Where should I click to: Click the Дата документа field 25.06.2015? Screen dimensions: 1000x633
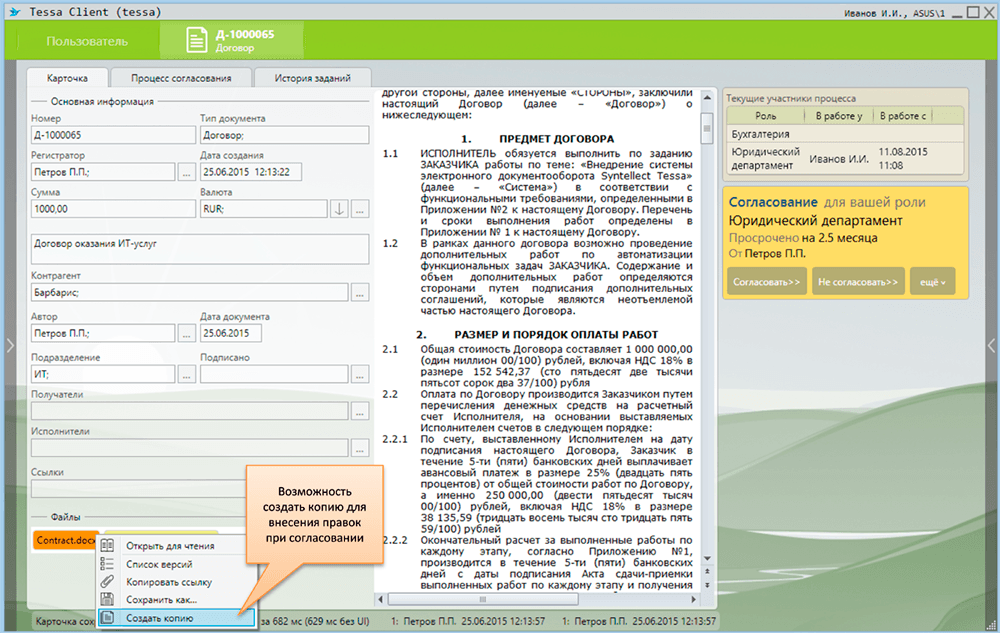click(230, 333)
